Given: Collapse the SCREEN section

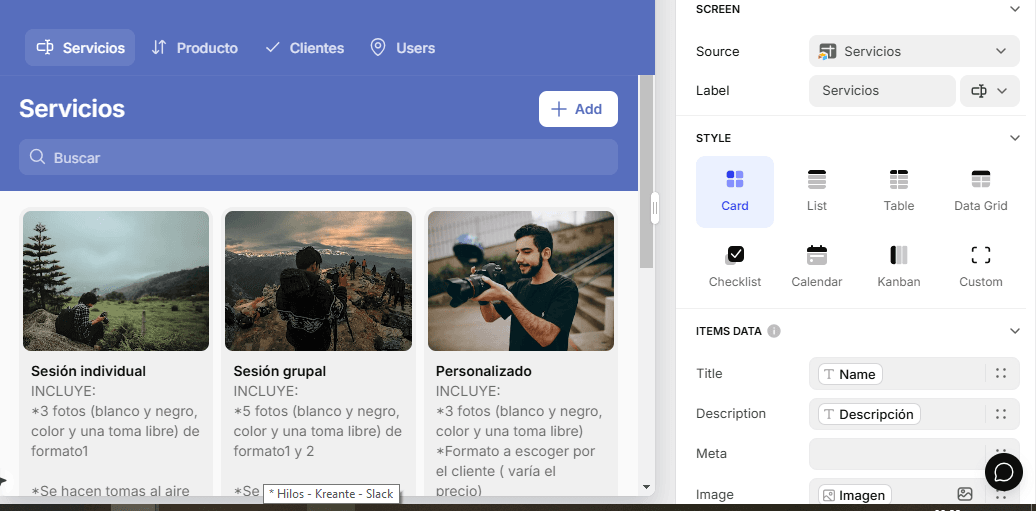Looking at the screenshot, I should pyautogui.click(x=1015, y=9).
